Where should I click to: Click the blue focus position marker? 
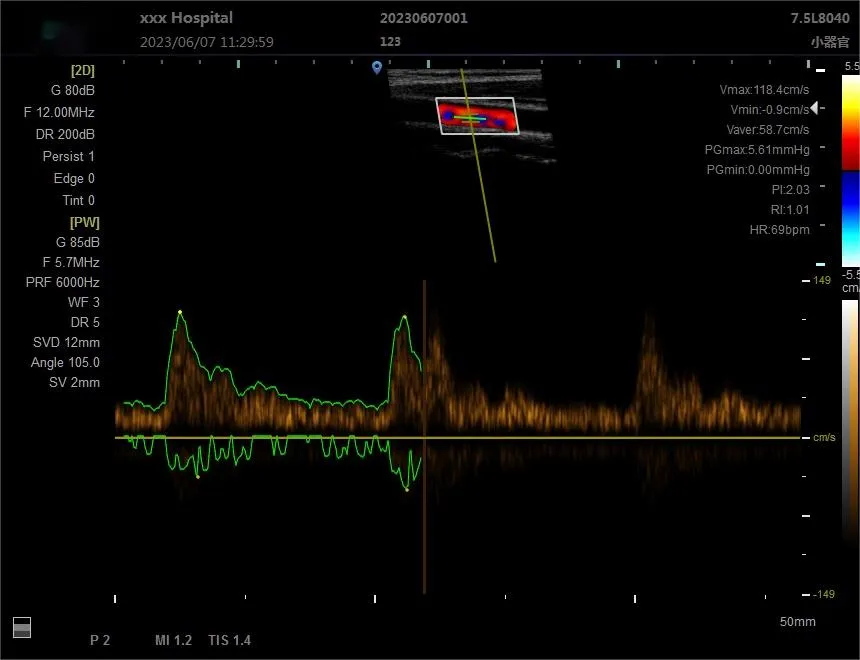[377, 67]
